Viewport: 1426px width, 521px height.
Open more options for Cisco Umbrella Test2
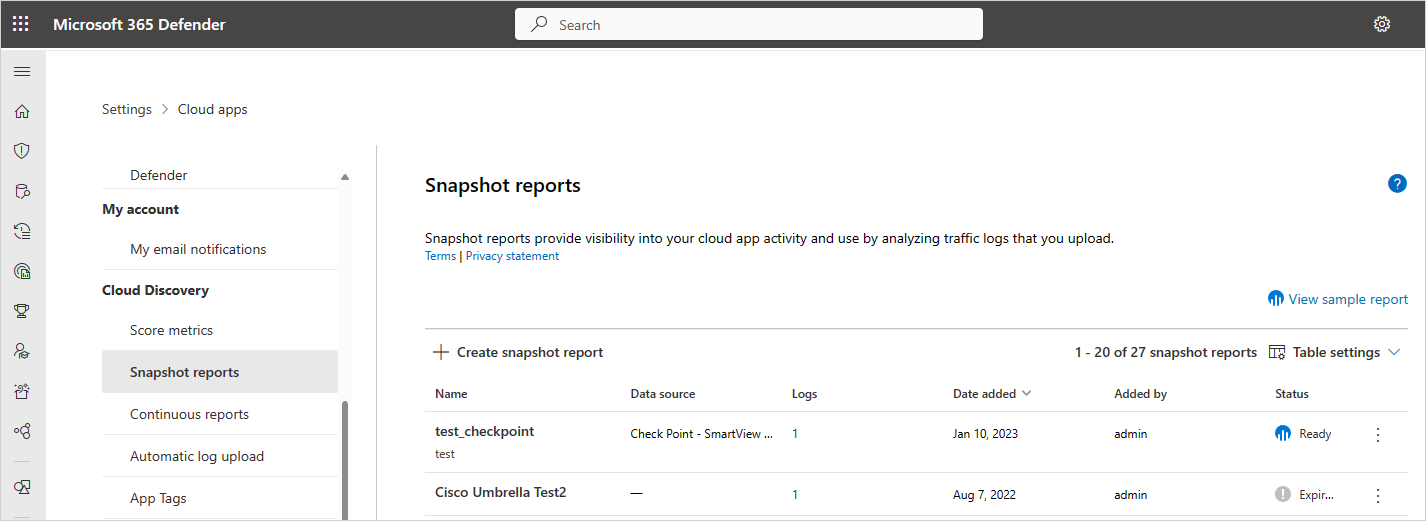coord(1378,495)
